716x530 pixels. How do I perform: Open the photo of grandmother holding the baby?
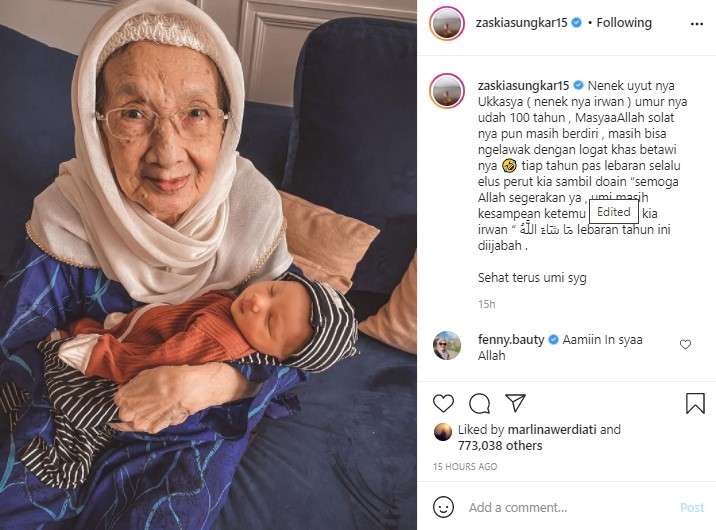pos(208,265)
